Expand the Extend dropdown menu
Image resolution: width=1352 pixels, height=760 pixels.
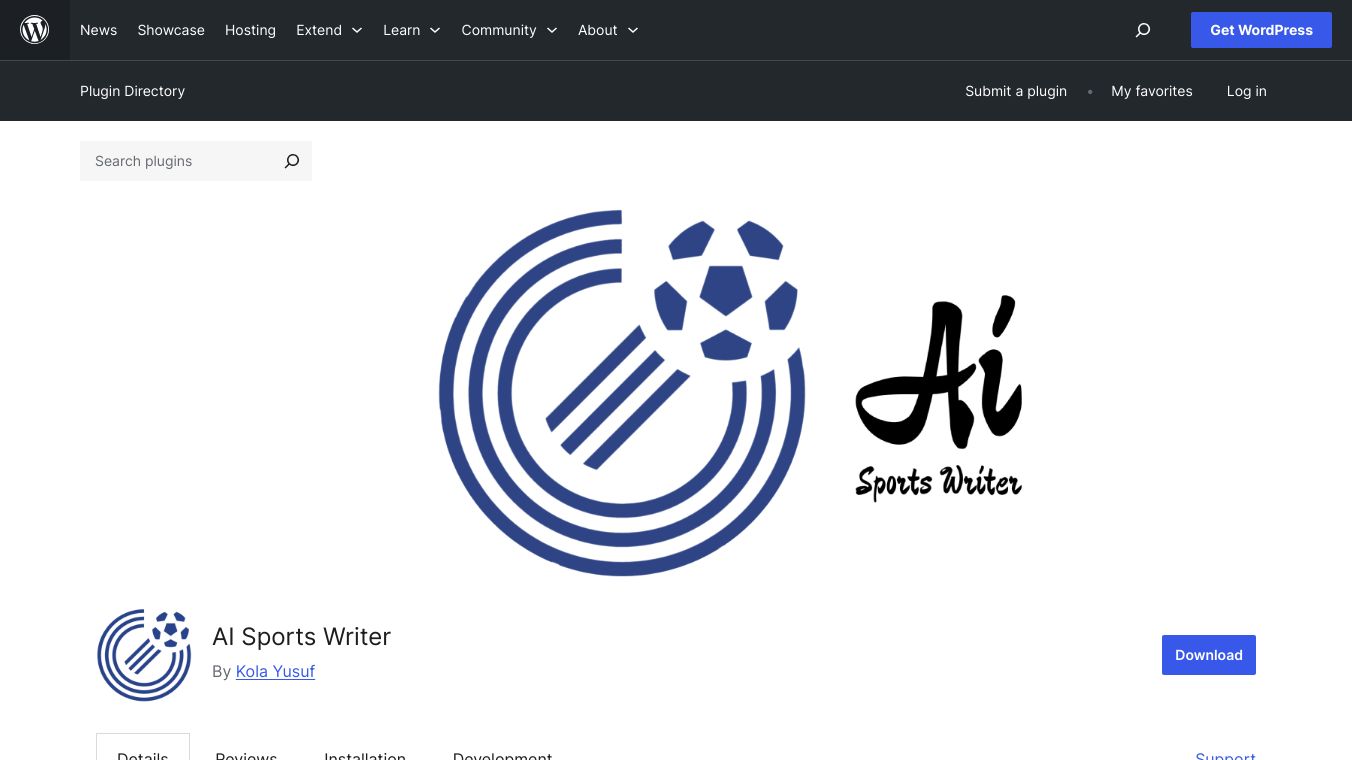329,30
